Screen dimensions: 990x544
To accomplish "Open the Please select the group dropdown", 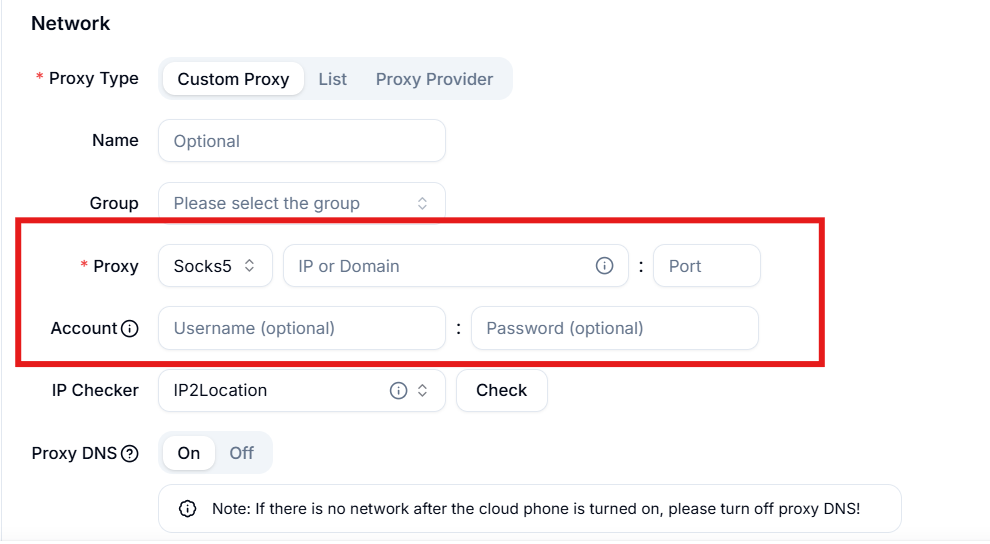I will [302, 203].
